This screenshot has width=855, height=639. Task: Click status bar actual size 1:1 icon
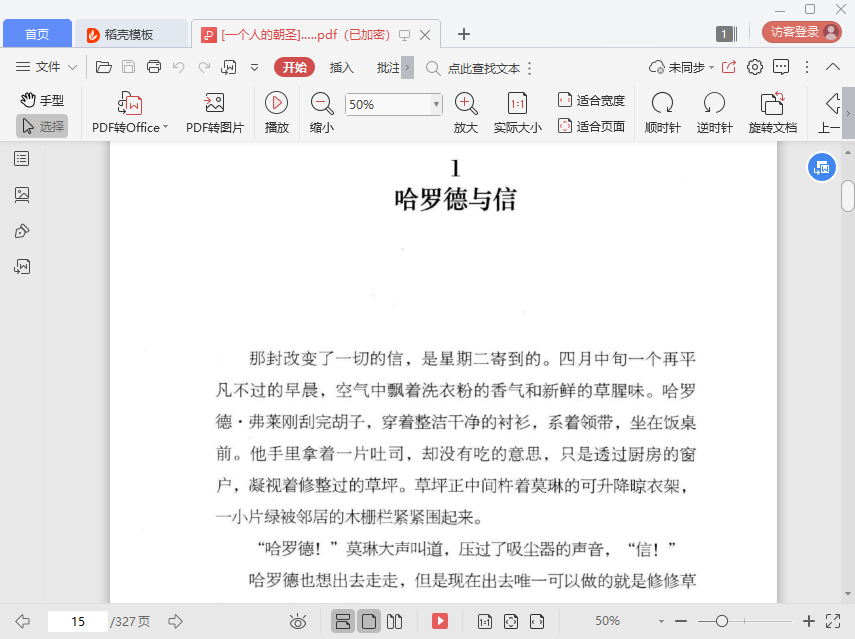click(485, 621)
